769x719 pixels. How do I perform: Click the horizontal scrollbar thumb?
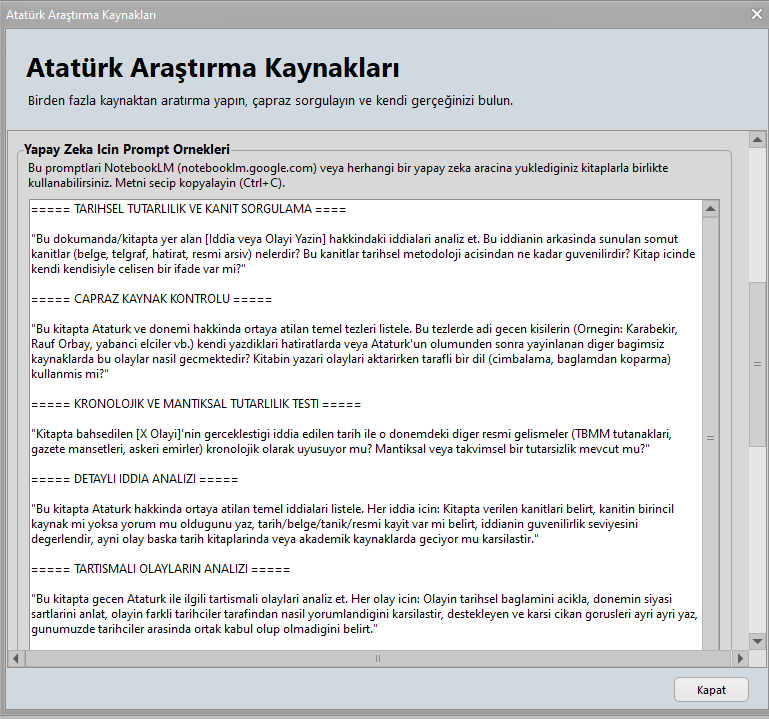[378, 658]
